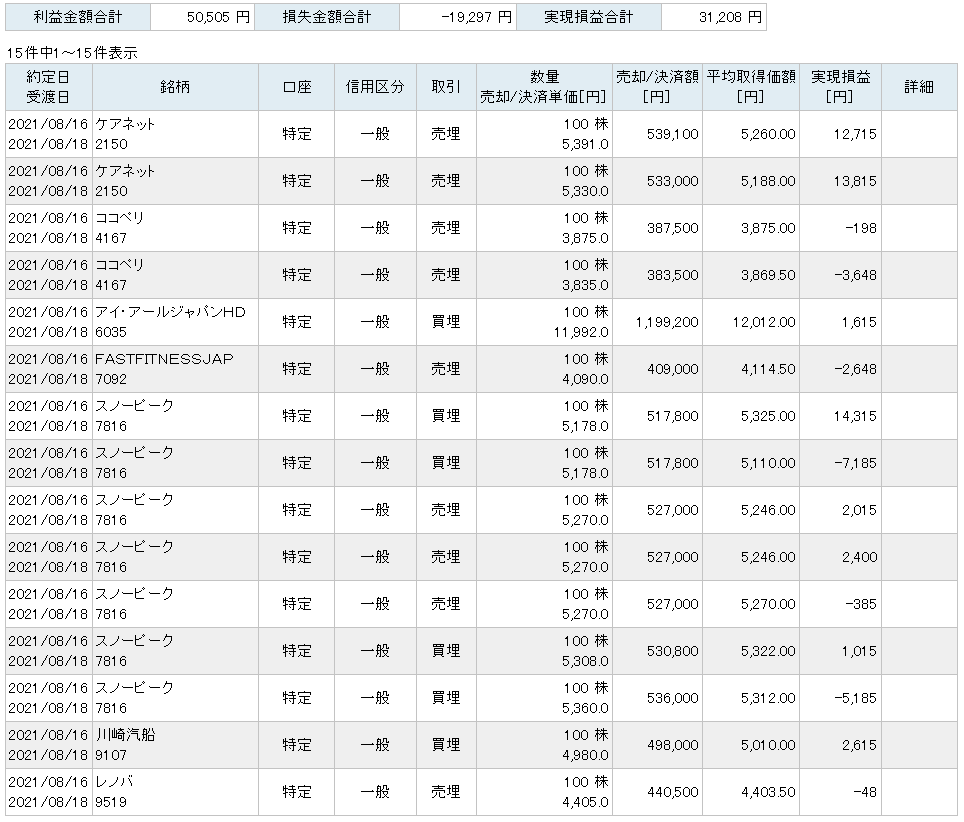
Task: Click average acquisition price 3,869.50
Action: pyautogui.click(x=768, y=275)
